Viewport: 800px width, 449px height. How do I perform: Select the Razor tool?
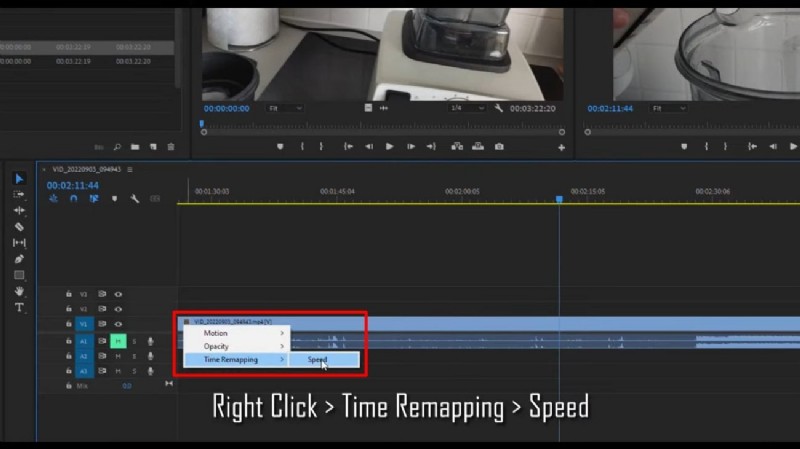click(x=19, y=227)
